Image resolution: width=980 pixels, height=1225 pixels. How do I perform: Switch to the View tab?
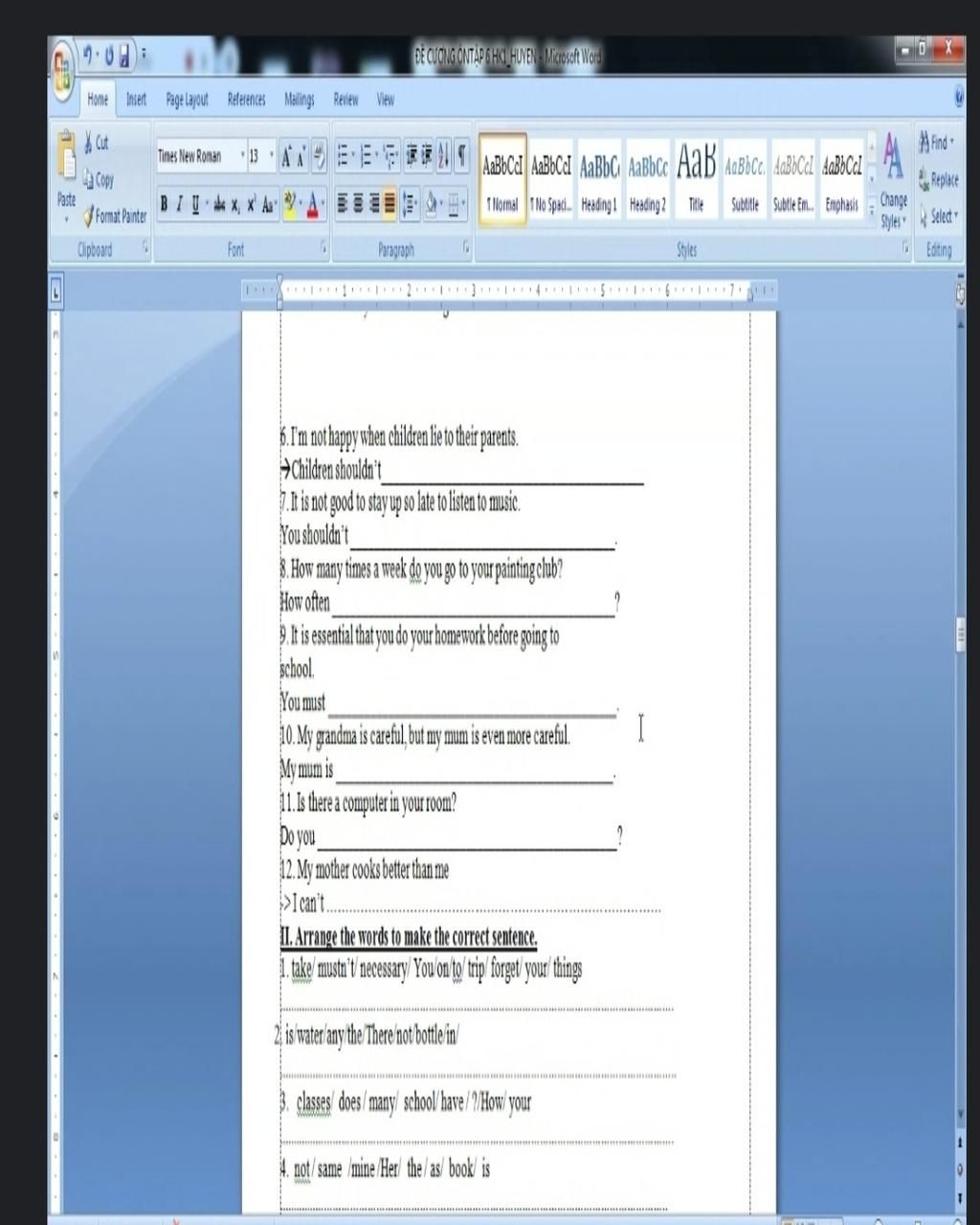coord(385,99)
